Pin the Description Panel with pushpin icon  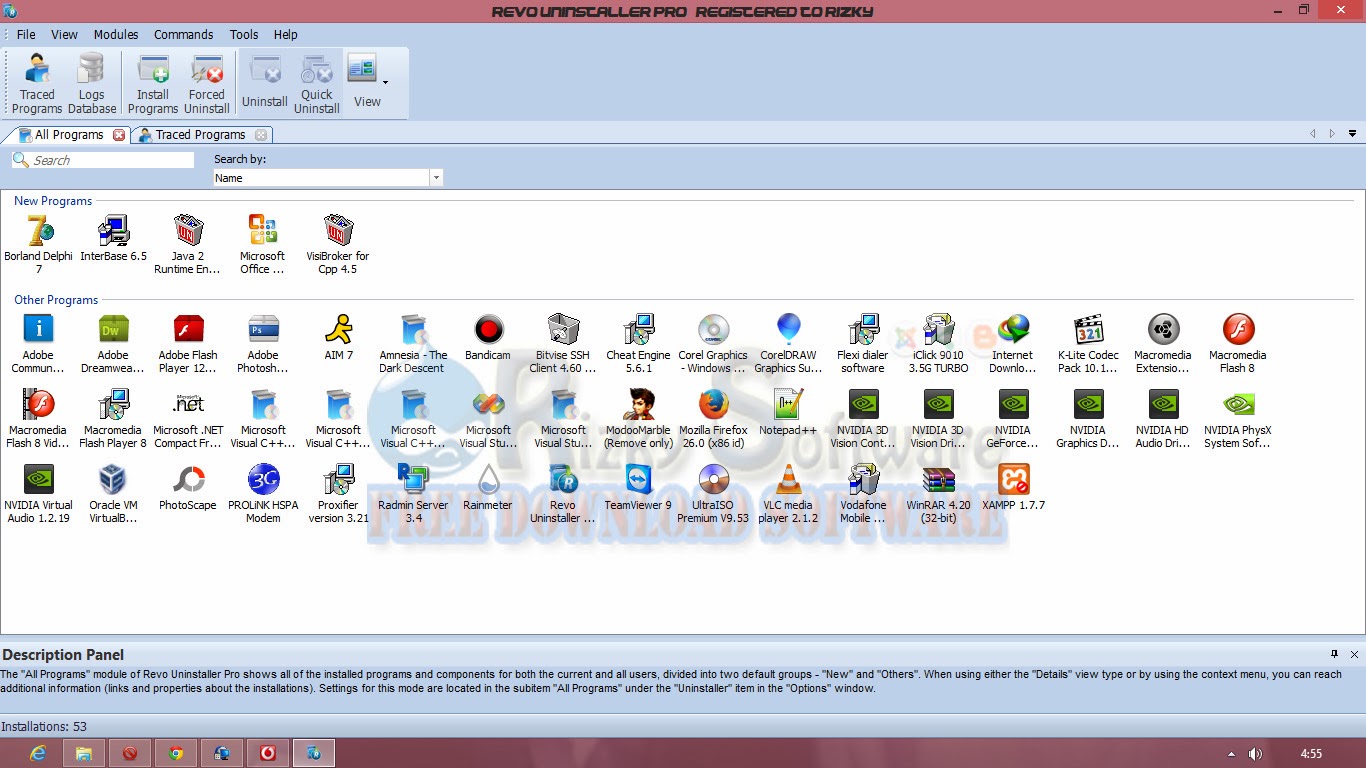click(1334, 654)
